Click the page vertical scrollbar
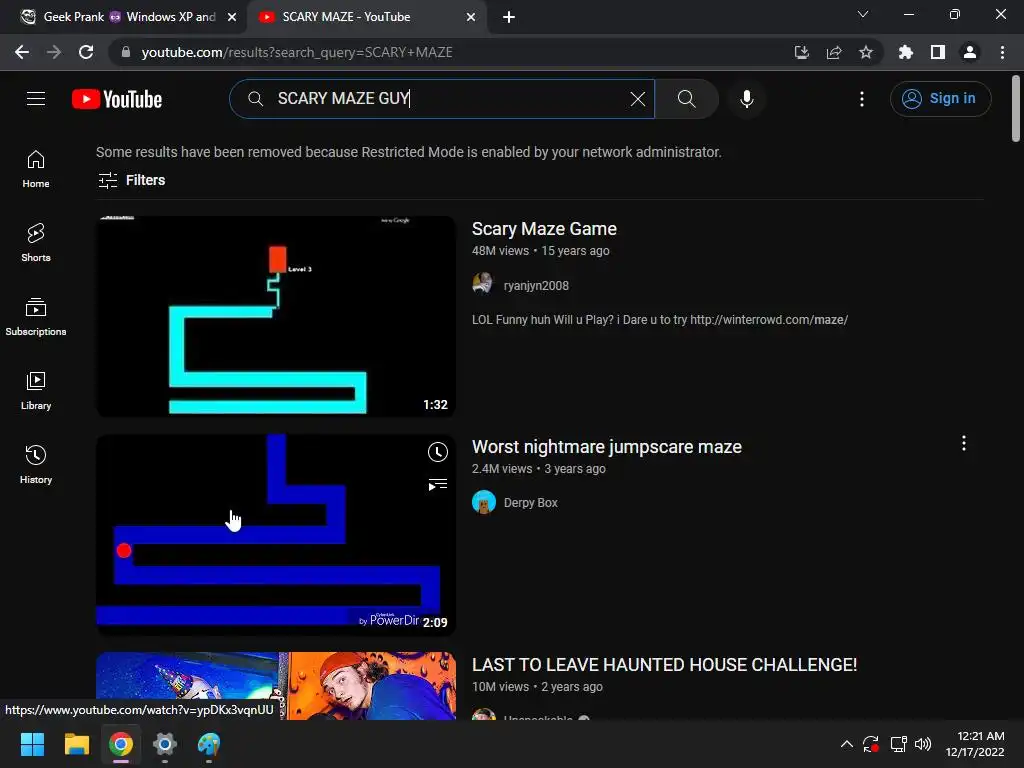 click(1016, 109)
